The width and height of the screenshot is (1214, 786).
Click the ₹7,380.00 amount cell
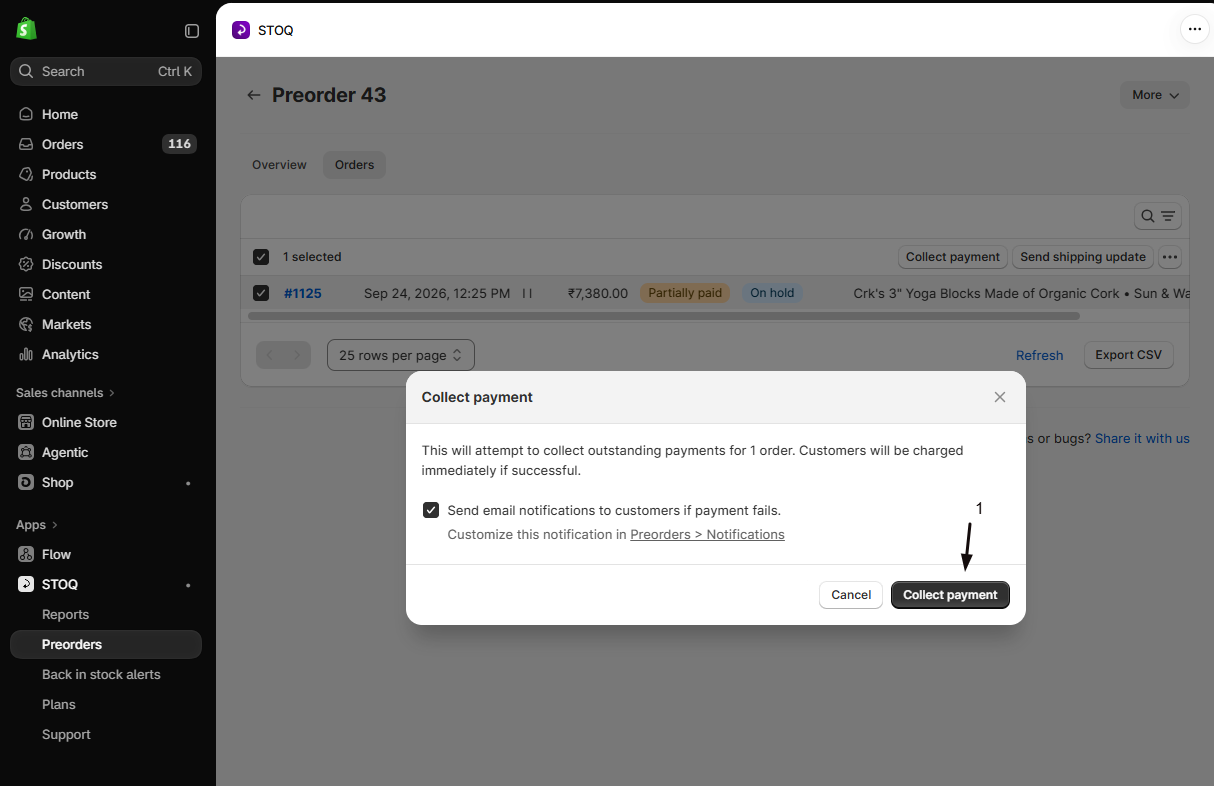(598, 293)
